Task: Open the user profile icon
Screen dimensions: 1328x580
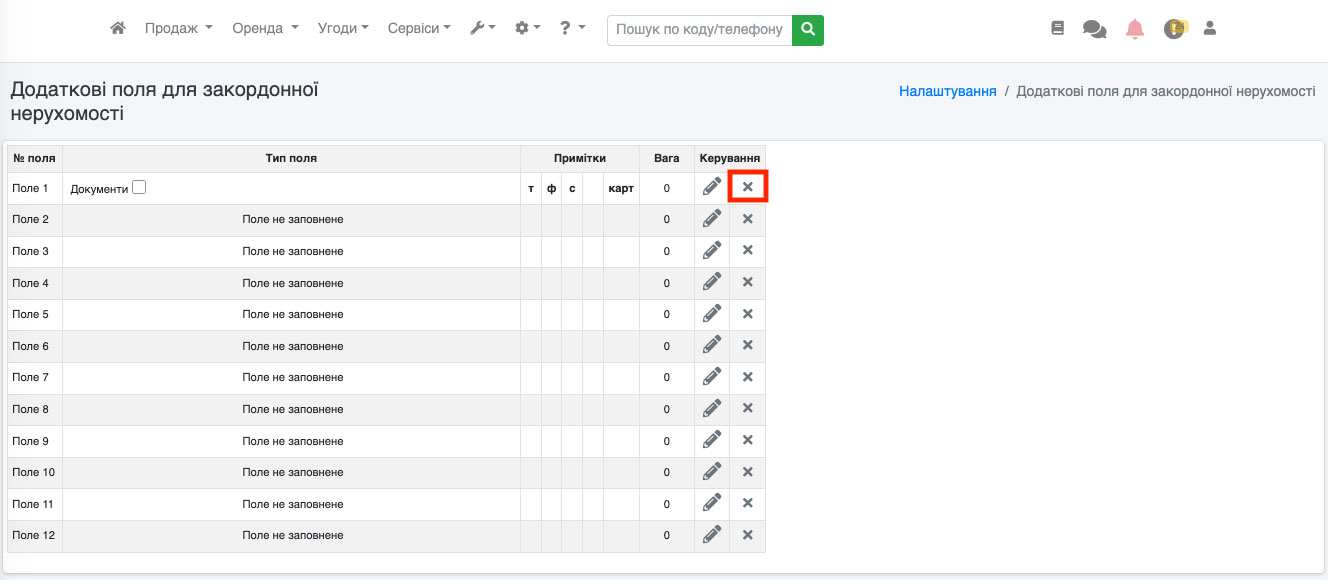Action: tap(1209, 29)
